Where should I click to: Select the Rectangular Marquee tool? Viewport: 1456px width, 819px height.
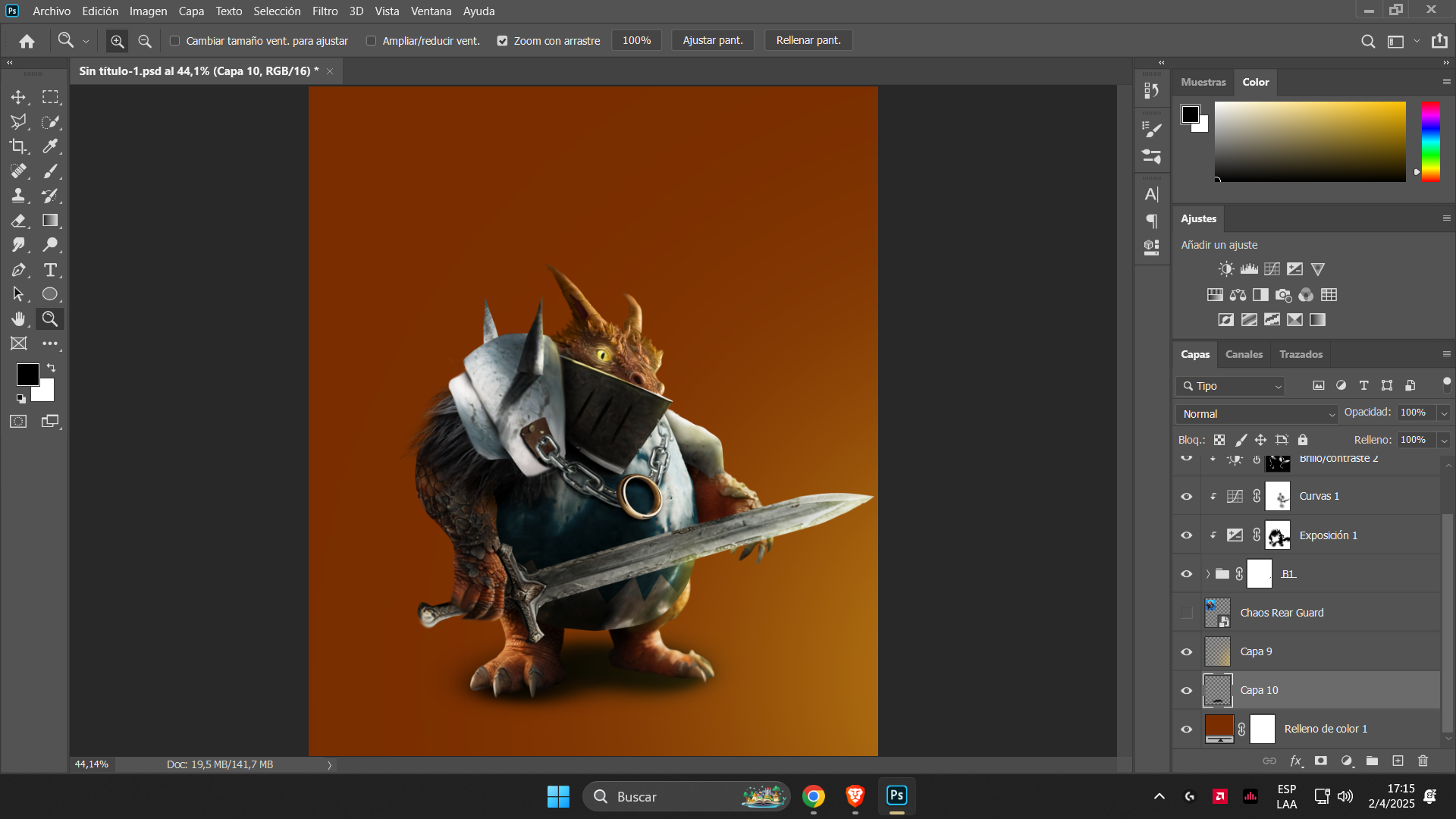[50, 97]
